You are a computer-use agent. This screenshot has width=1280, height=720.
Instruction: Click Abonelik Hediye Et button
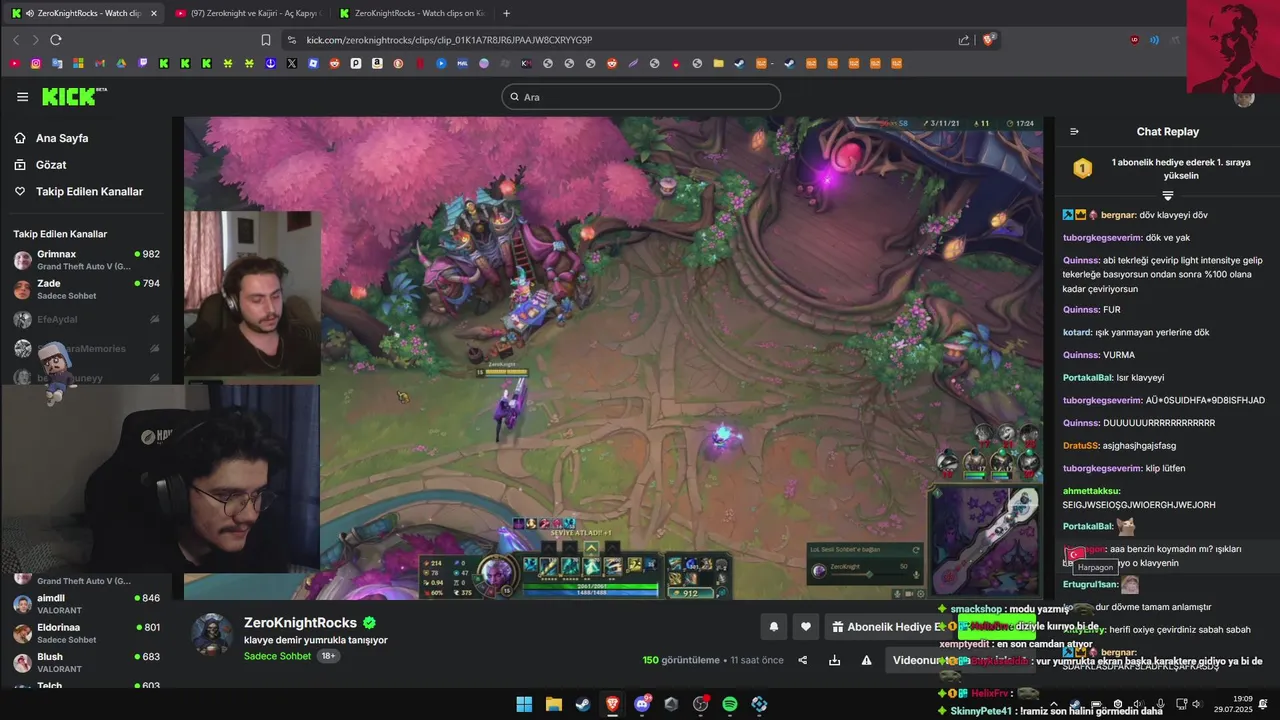885,627
